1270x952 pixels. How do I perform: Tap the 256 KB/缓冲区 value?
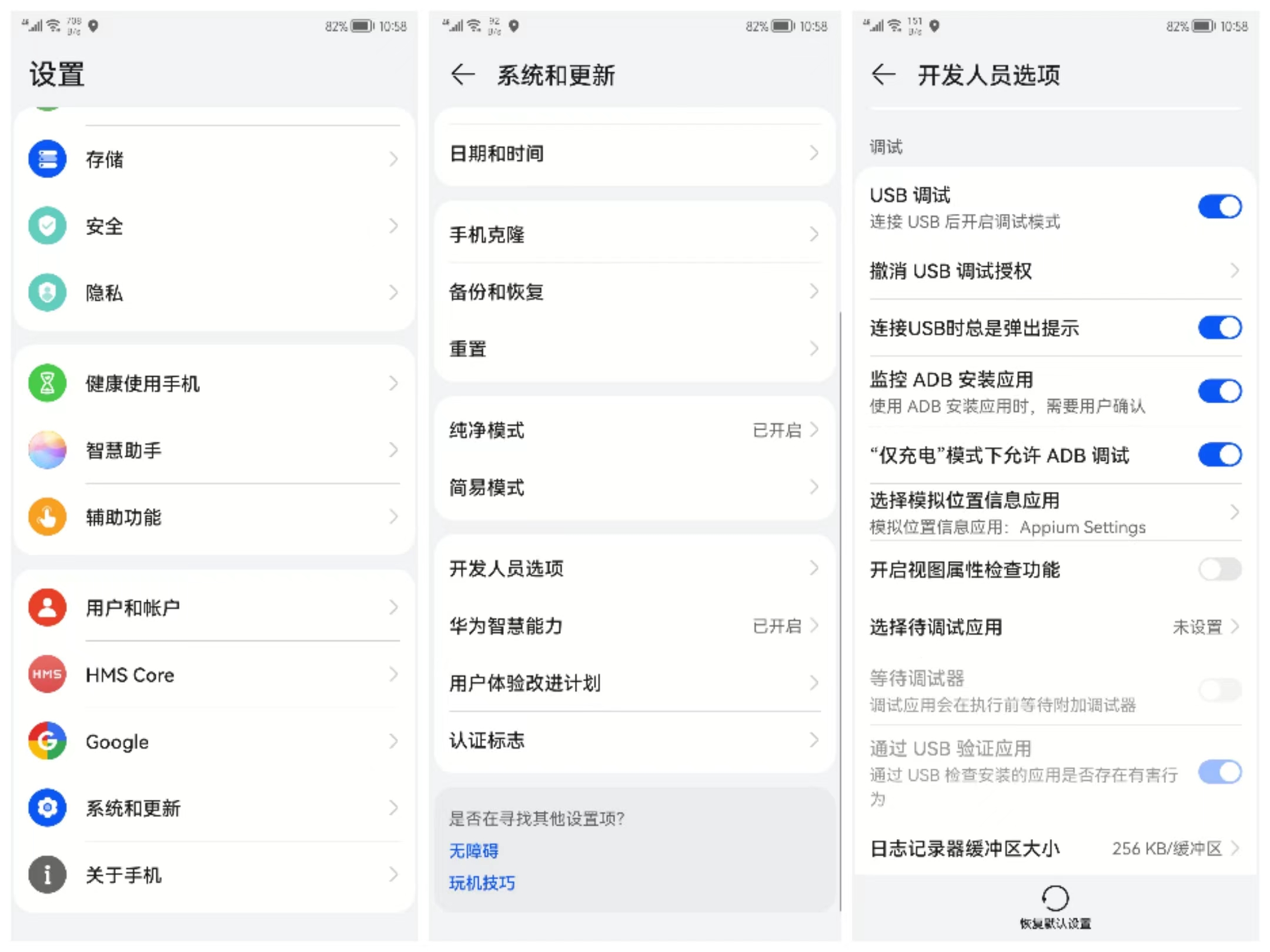[x=1167, y=848]
